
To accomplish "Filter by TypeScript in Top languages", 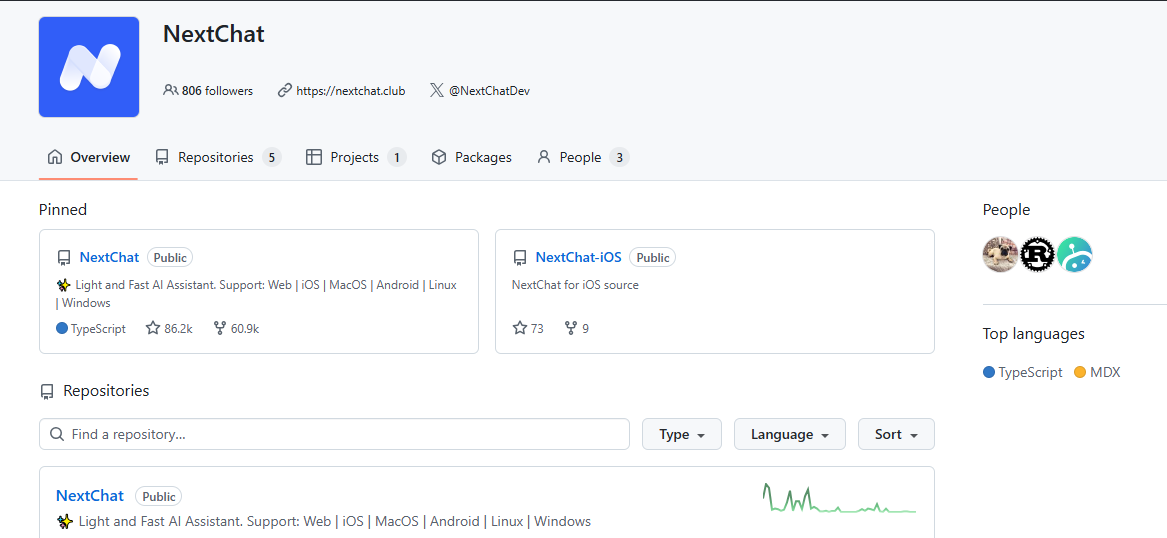I will (x=1029, y=372).
